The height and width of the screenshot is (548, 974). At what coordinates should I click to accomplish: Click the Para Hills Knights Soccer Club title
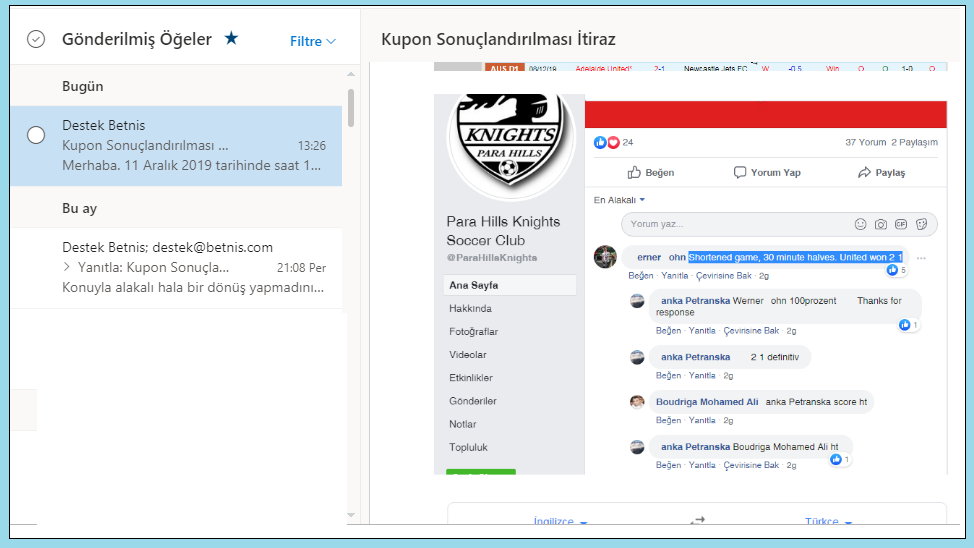(x=503, y=231)
